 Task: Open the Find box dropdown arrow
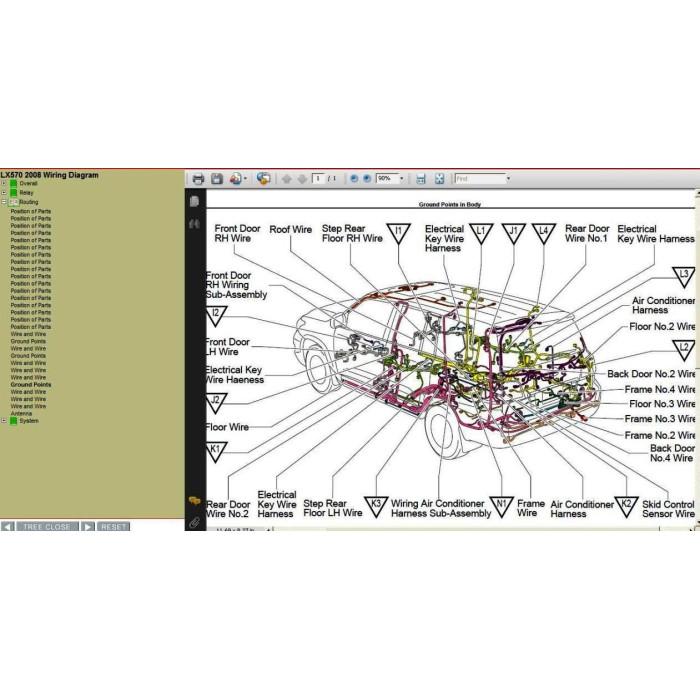(x=508, y=179)
